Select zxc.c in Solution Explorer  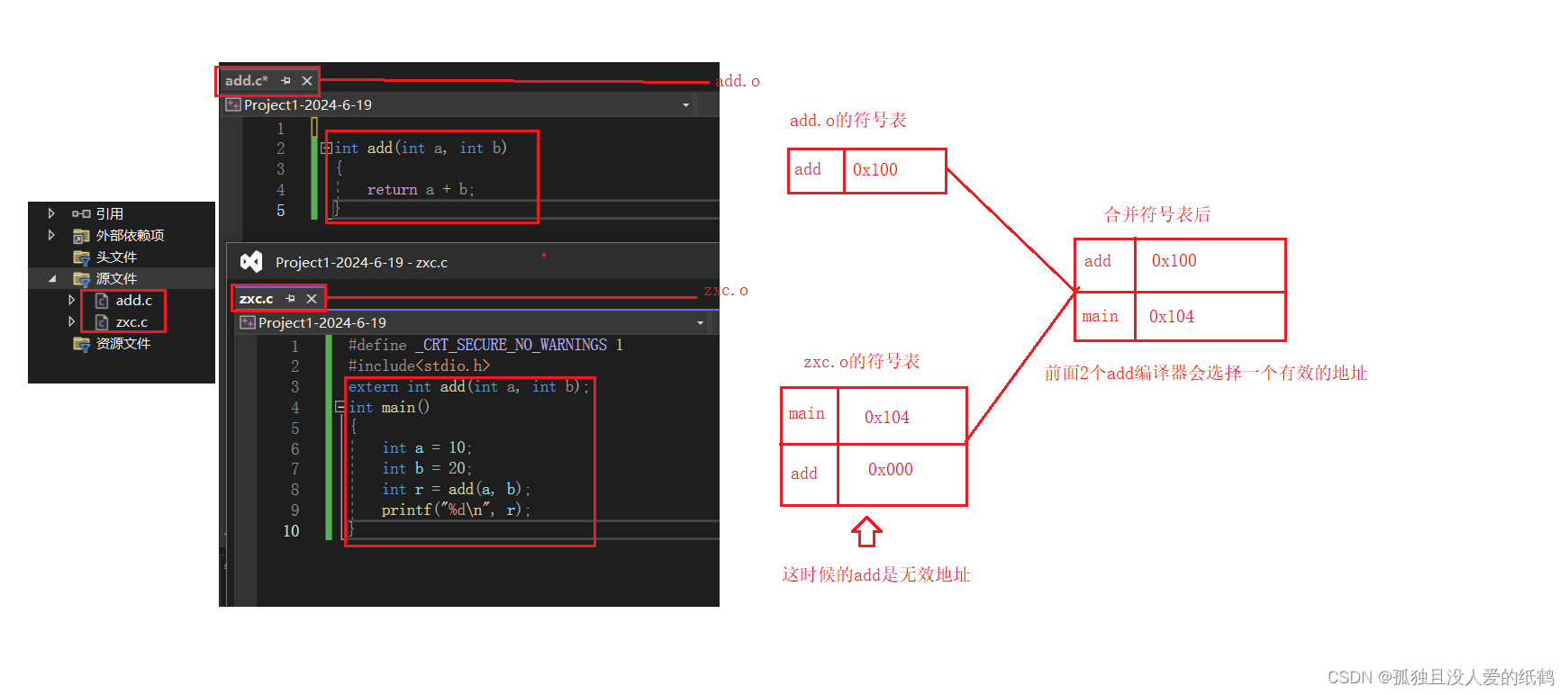click(x=131, y=321)
